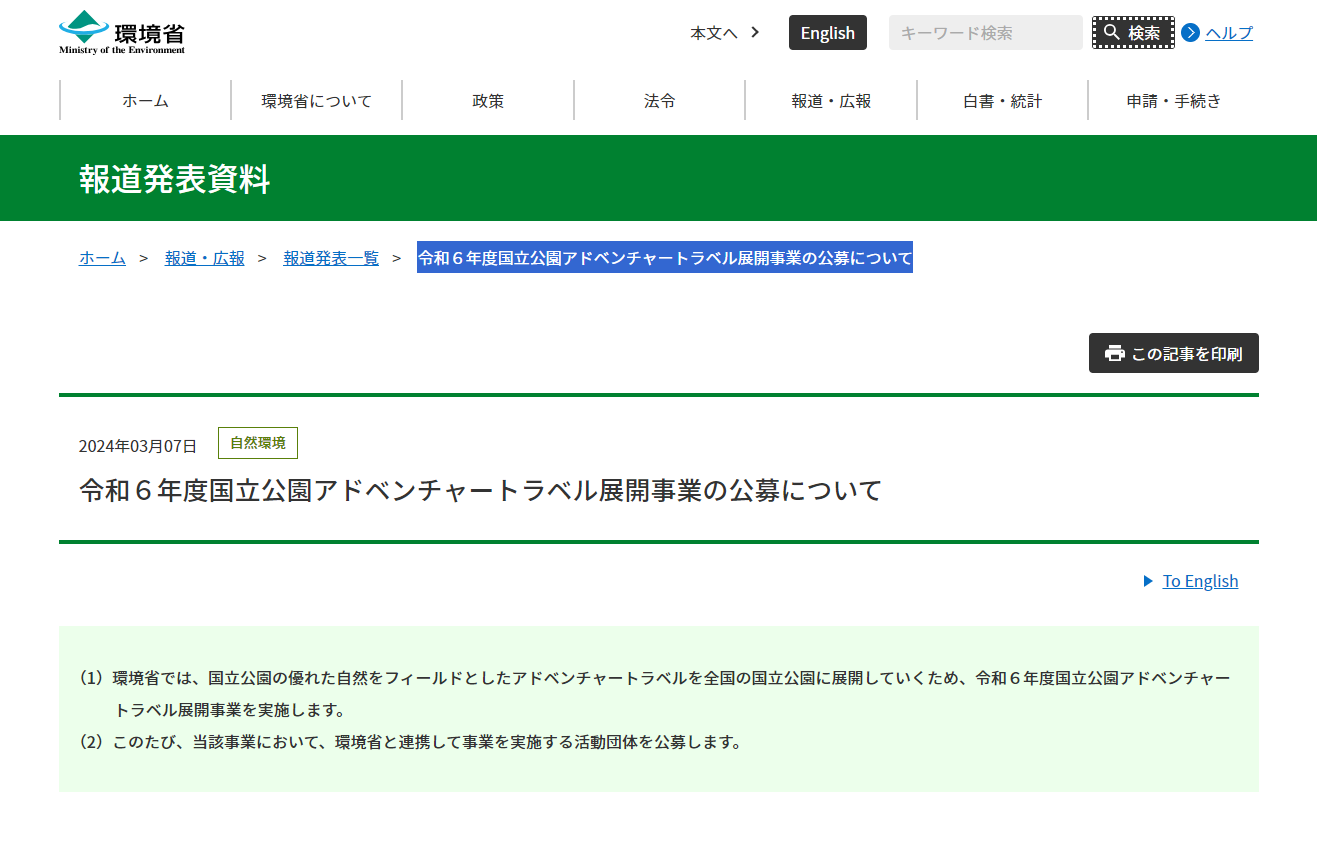Click the Ministry of the Environment logo
The width and height of the screenshot is (1317, 842).
tap(122, 32)
